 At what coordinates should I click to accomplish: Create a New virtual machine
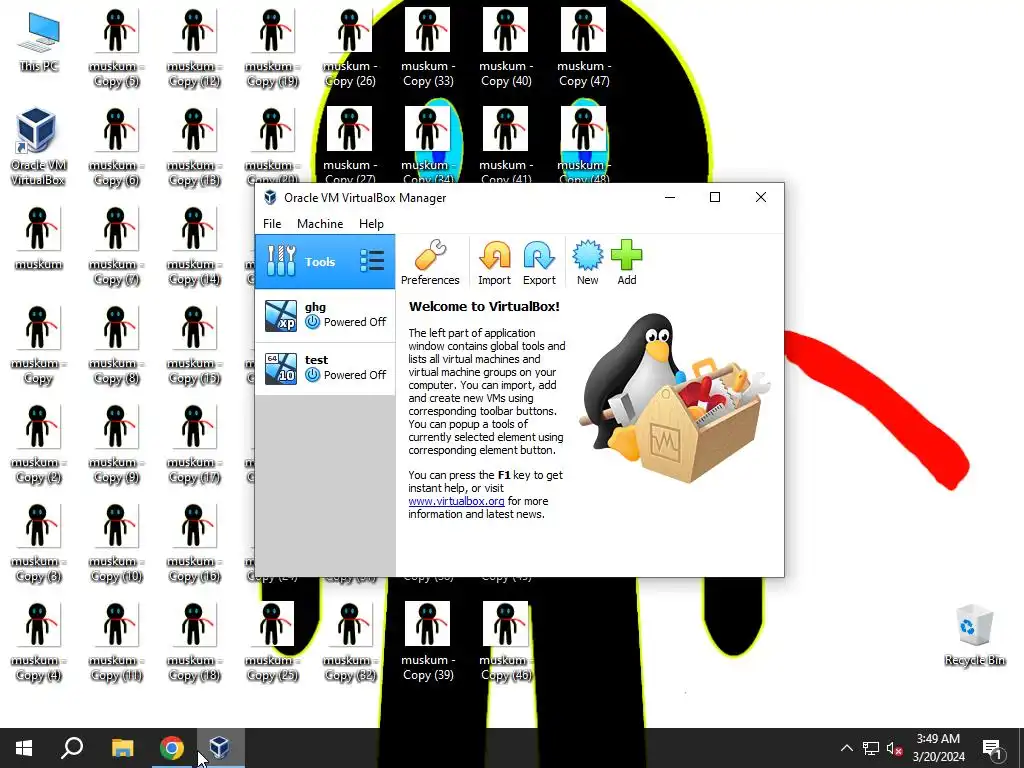587,262
